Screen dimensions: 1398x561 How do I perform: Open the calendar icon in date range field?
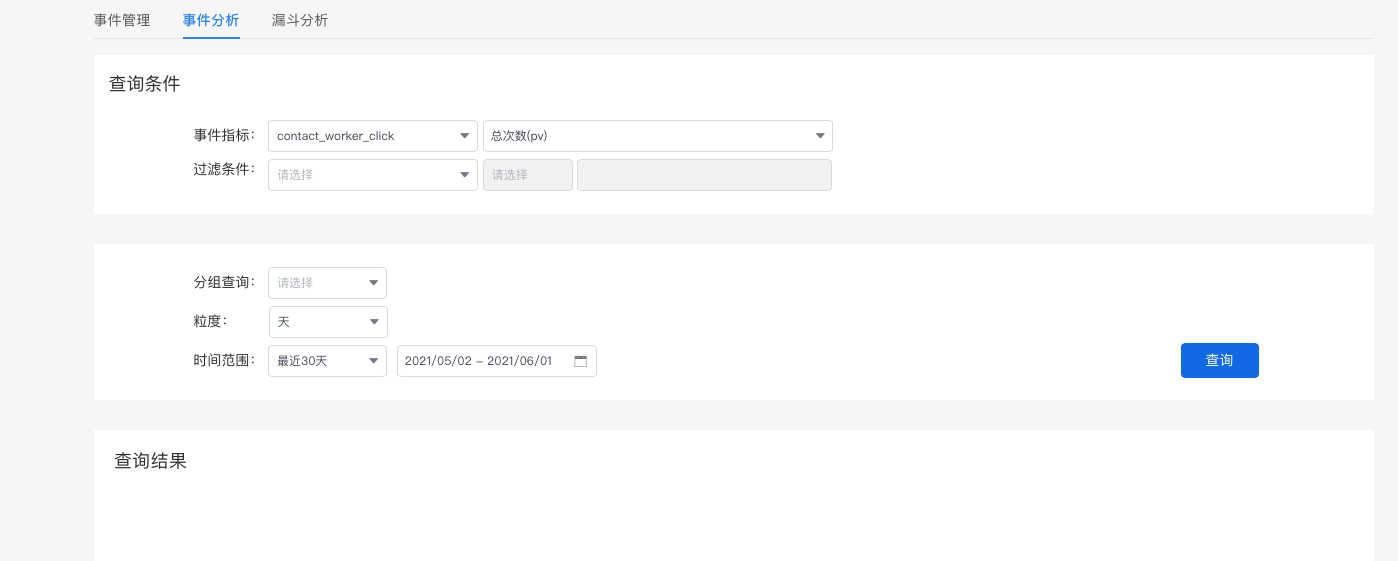pyautogui.click(x=580, y=361)
